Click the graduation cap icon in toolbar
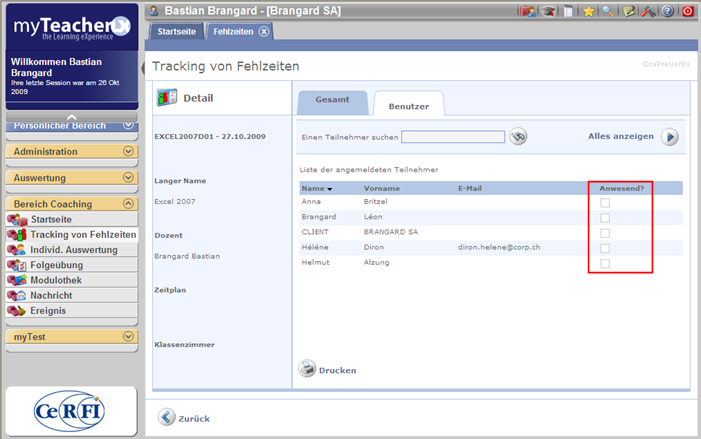Screen dimensions: 701x439 548,11
